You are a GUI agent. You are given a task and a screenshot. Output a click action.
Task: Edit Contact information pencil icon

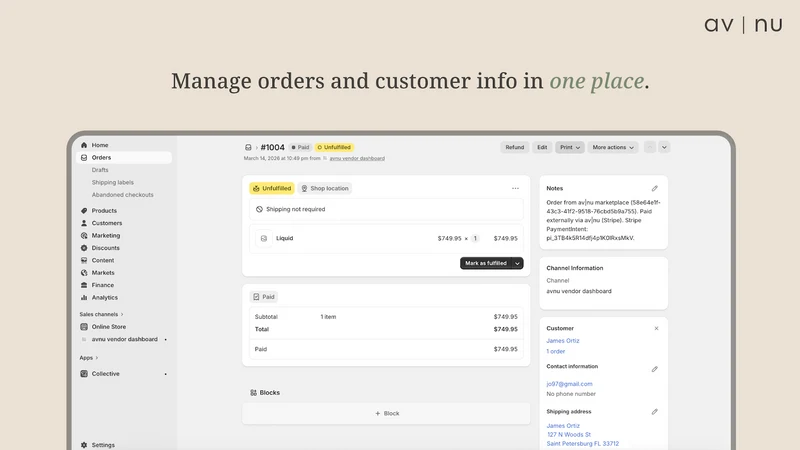pyautogui.click(x=655, y=369)
